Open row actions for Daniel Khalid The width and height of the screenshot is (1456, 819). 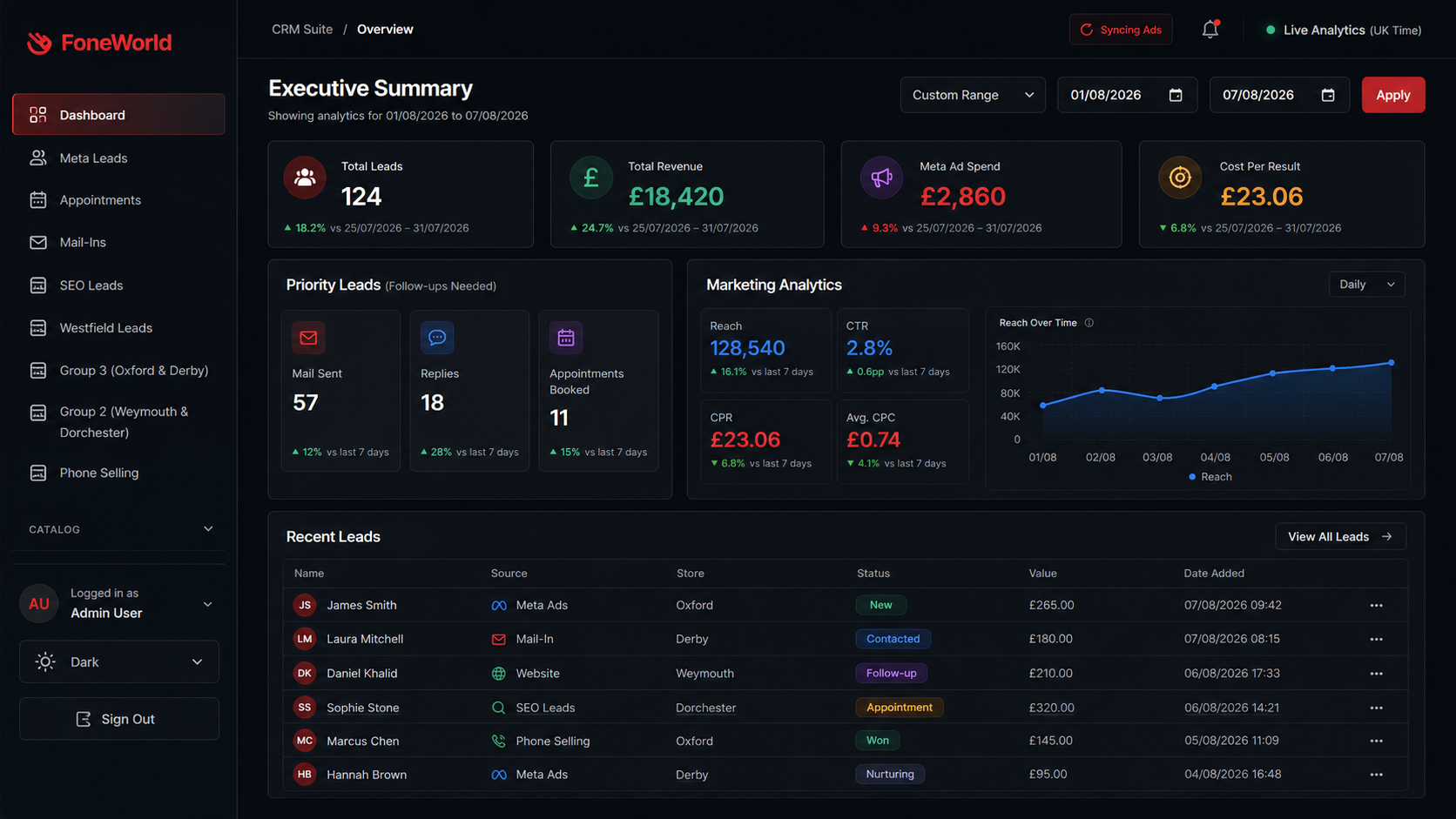tap(1377, 674)
